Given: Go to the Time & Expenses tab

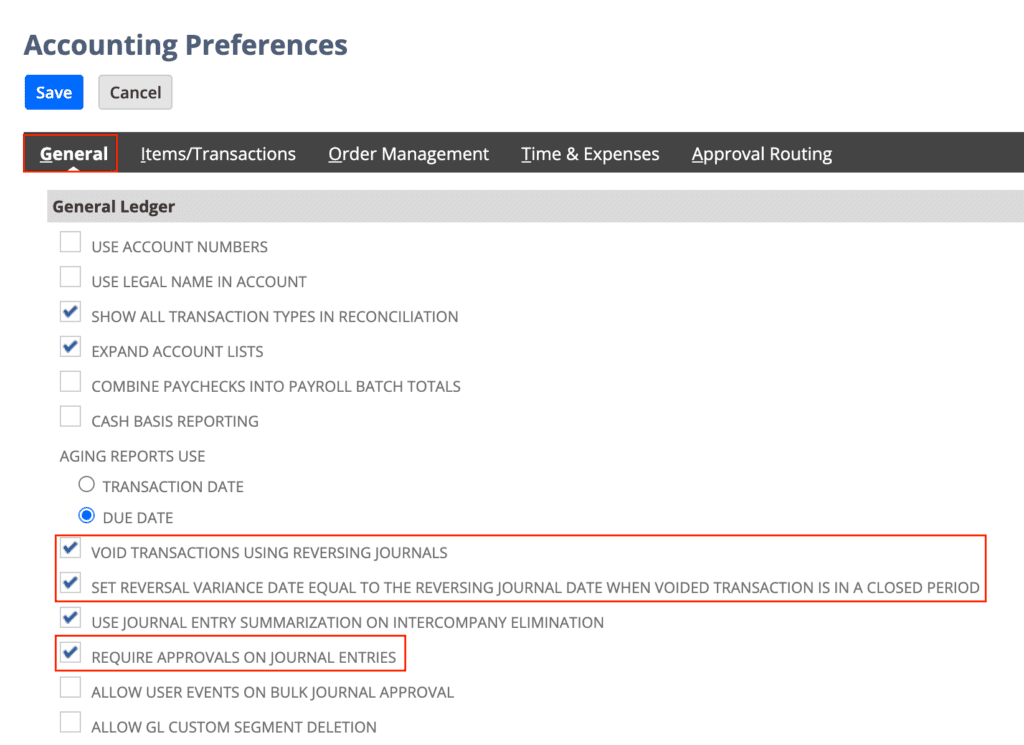Looking at the screenshot, I should pyautogui.click(x=590, y=154).
